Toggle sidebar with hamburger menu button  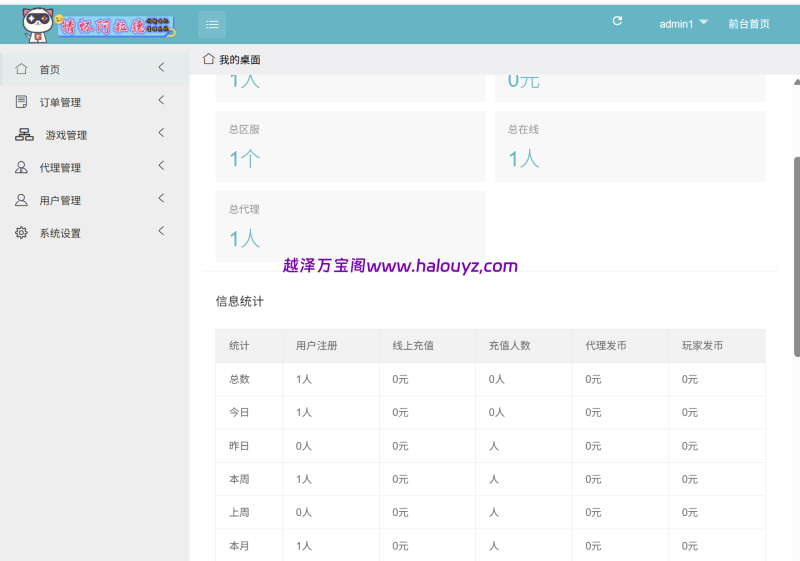pyautogui.click(x=212, y=24)
